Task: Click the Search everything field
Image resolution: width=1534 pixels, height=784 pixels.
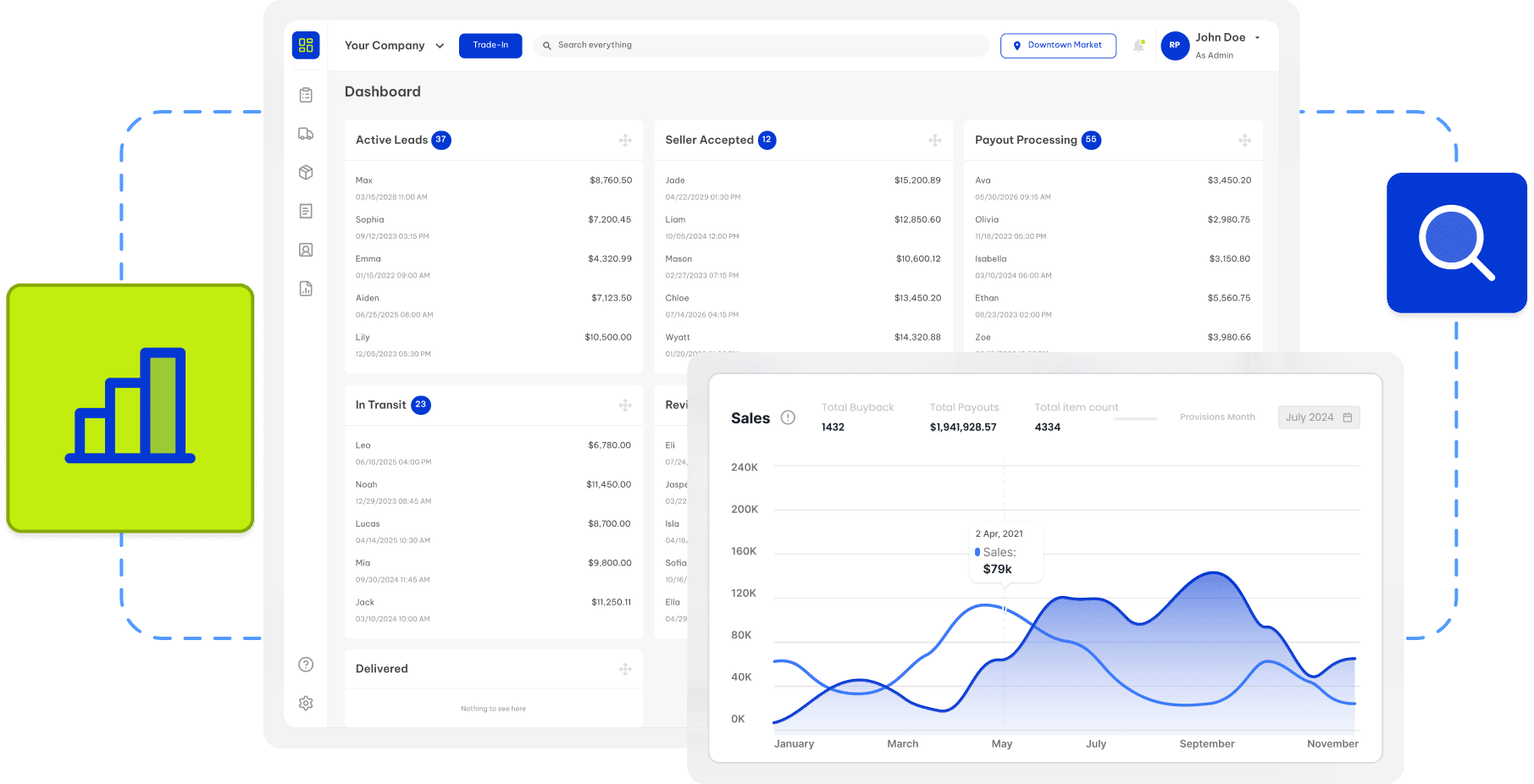Action: click(x=761, y=46)
